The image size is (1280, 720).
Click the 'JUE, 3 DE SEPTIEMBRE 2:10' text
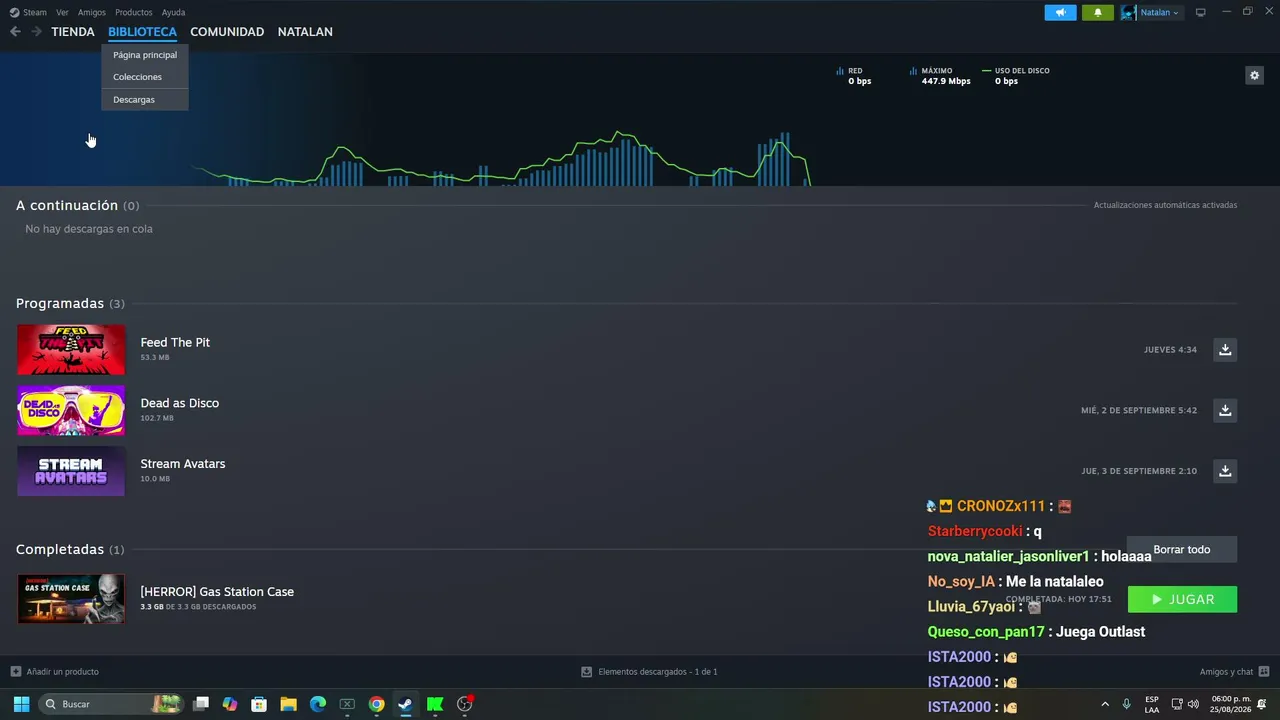pyautogui.click(x=1139, y=471)
